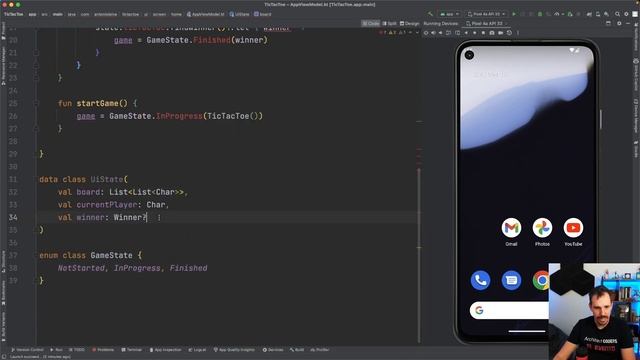Viewport: 640px width, 360px height.
Task: Run the app with green play button
Action: pos(514,14)
